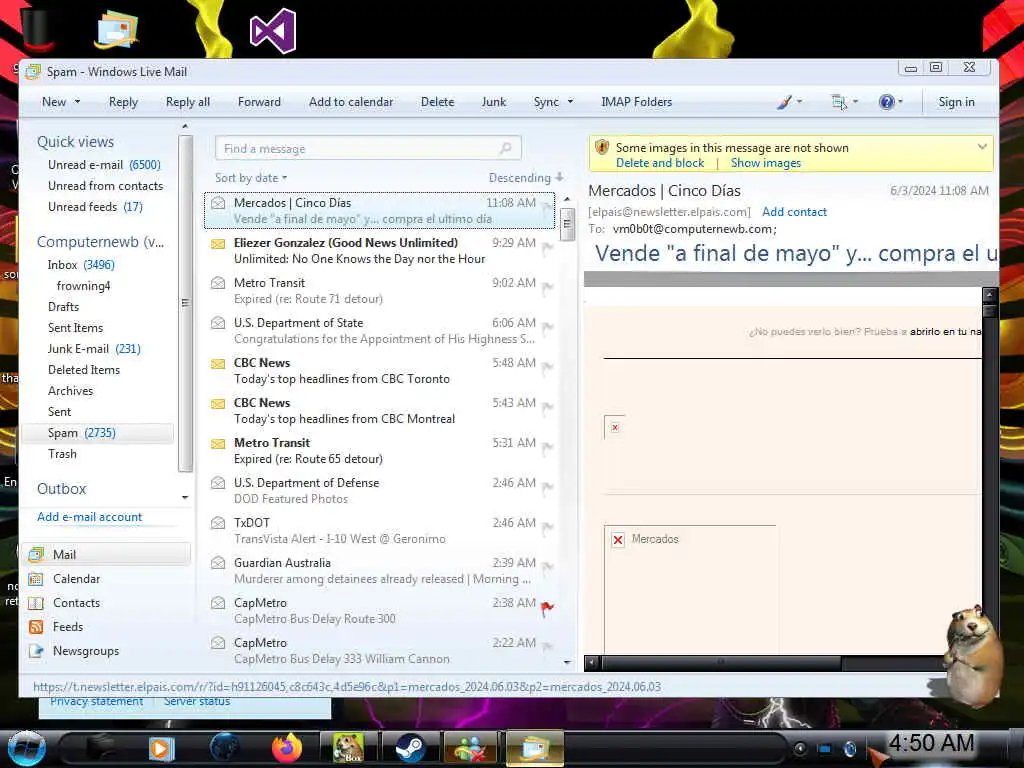The image size is (1024, 768).
Task: Open Firefox from the taskbar
Action: tap(286, 748)
